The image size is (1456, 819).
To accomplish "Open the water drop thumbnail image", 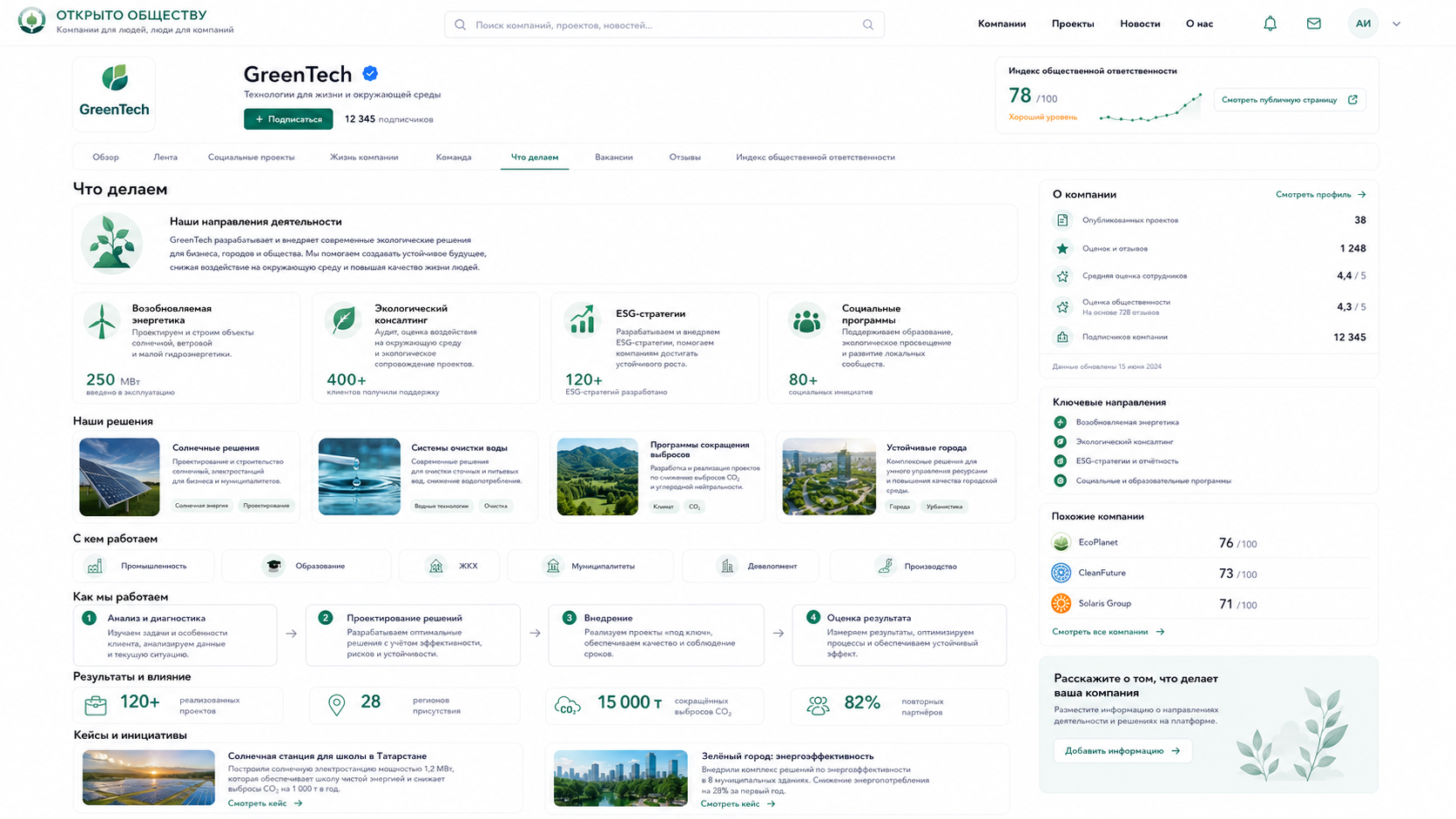I will pos(359,477).
